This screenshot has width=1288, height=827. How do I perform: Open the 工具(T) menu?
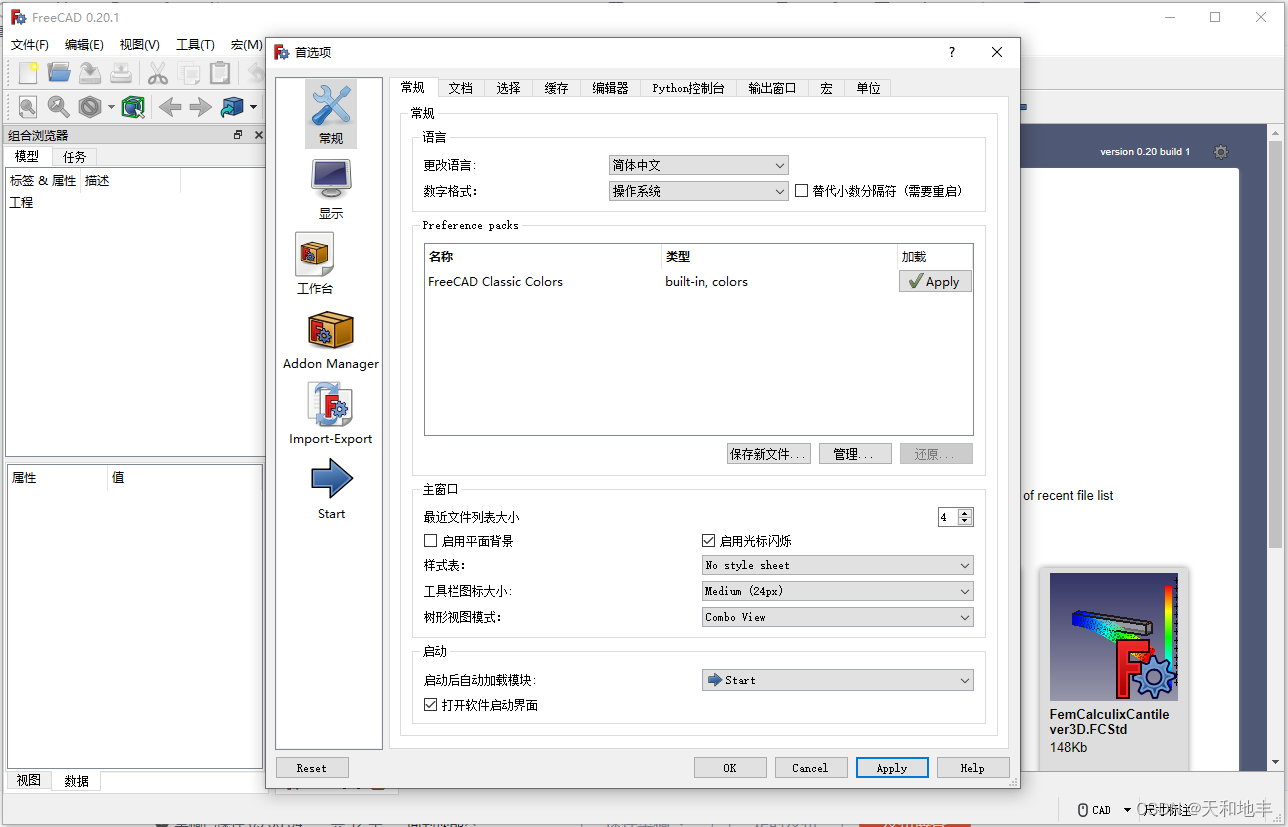pyautogui.click(x=195, y=45)
